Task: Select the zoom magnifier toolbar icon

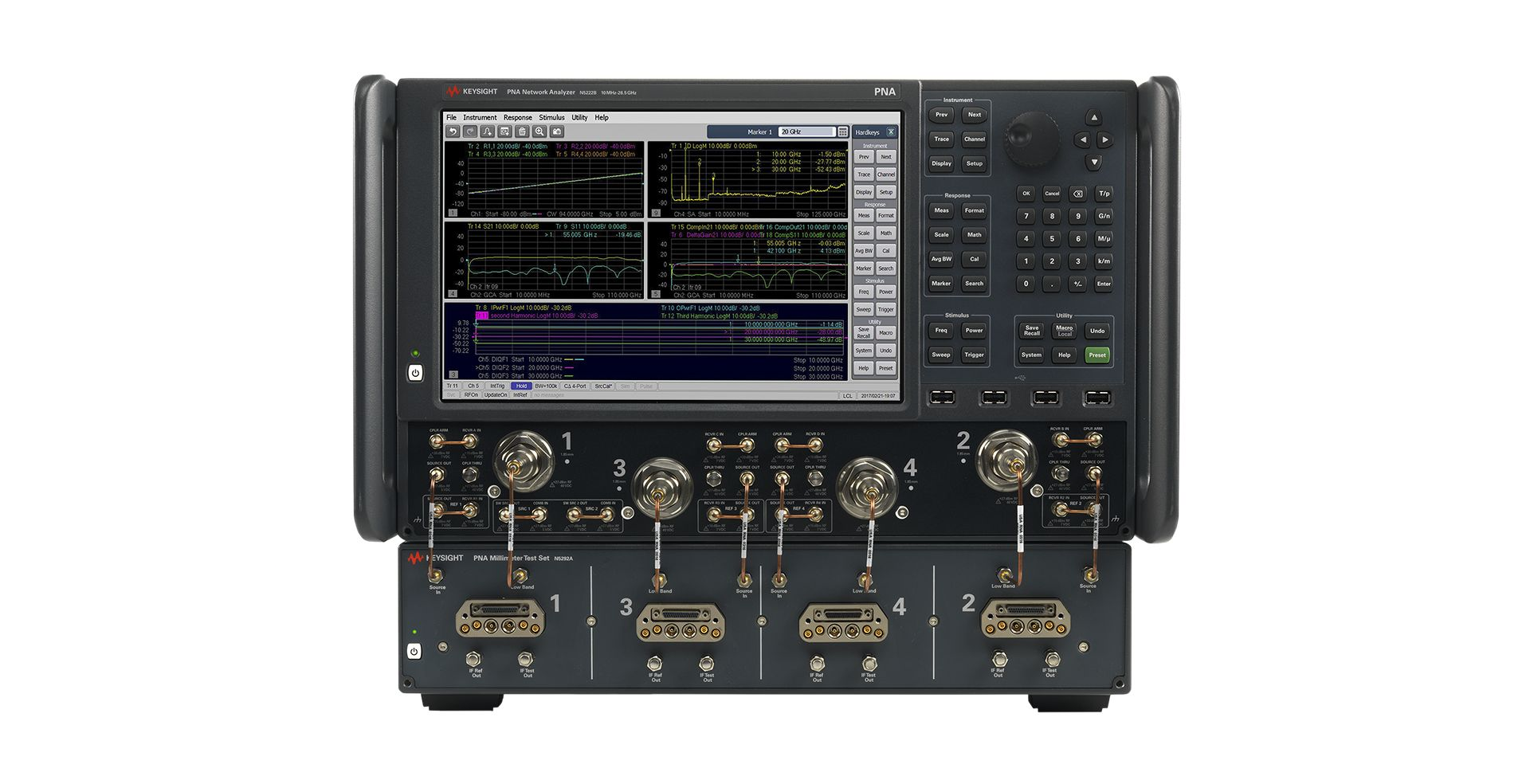Action: [x=539, y=131]
